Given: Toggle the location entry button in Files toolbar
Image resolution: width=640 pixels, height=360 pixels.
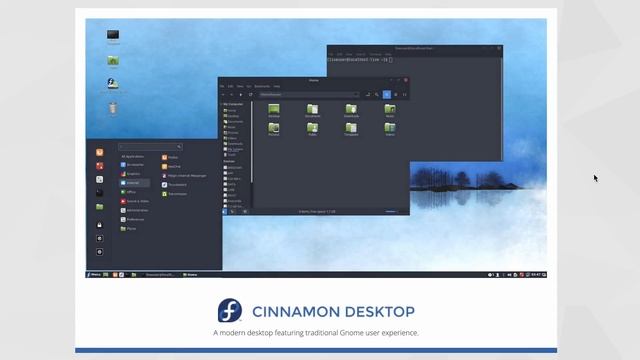Looking at the screenshot, I should click(368, 95).
